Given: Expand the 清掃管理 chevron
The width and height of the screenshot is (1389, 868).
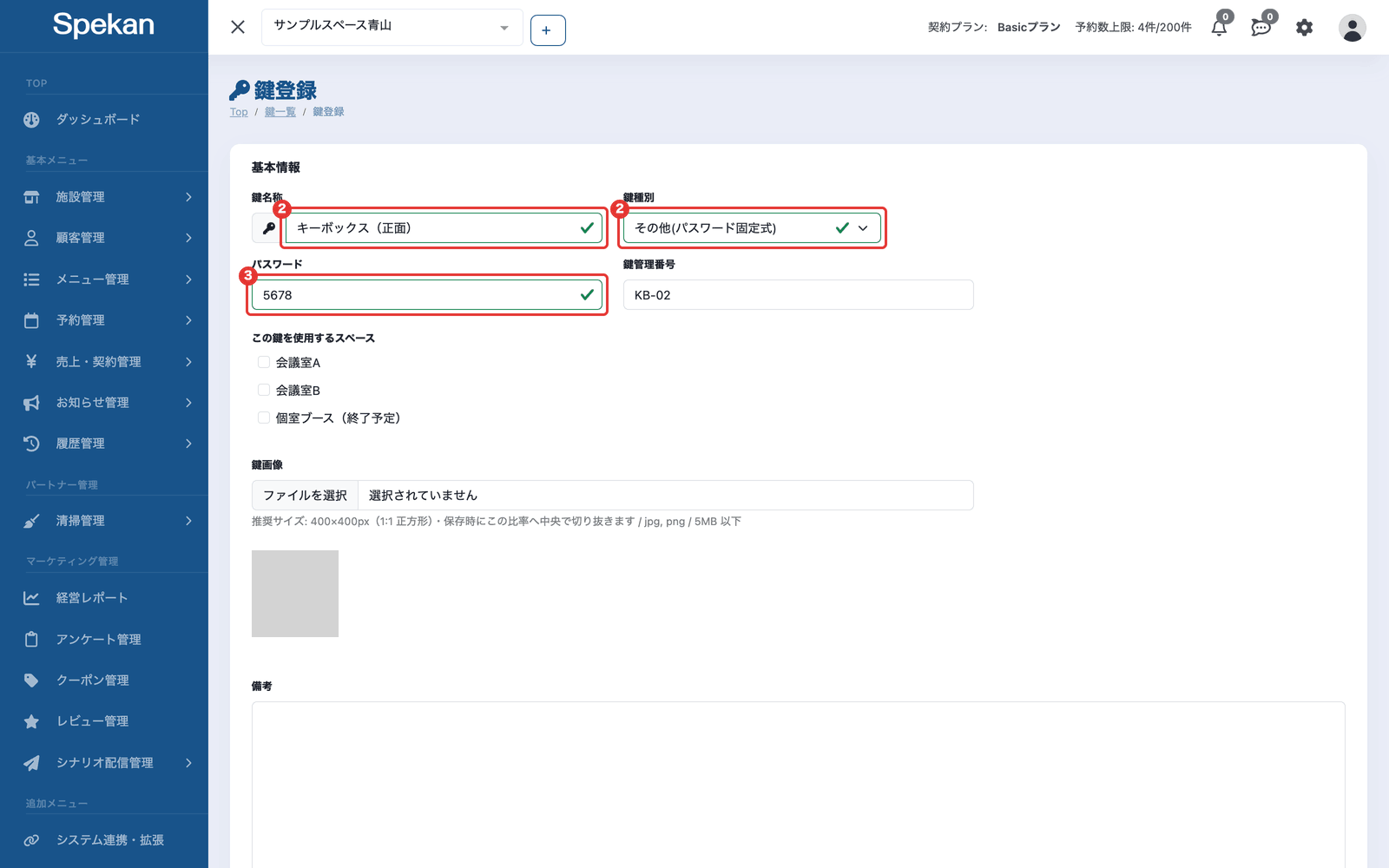Looking at the screenshot, I should pos(188,521).
